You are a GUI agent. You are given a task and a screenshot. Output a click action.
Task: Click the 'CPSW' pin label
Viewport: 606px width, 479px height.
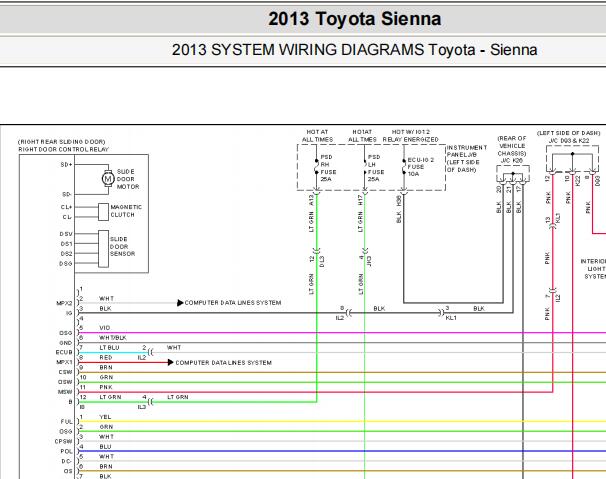pyautogui.click(x=63, y=441)
